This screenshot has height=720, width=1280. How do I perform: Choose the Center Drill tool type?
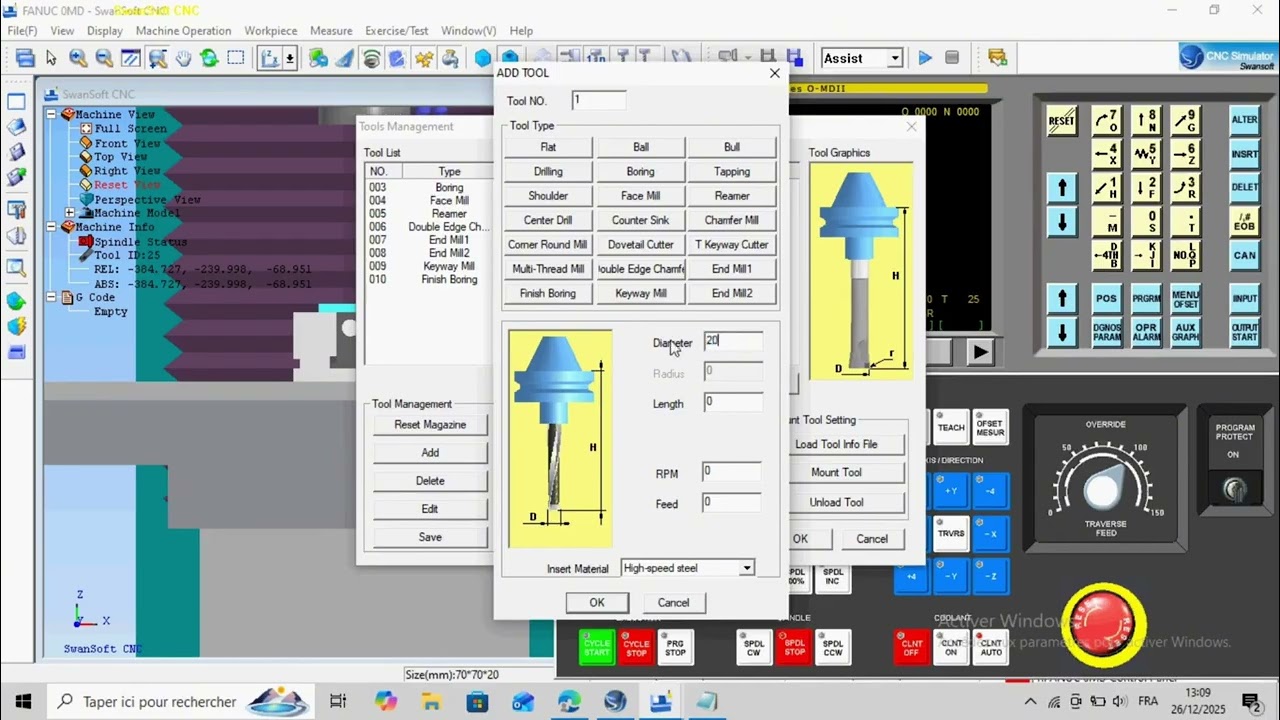click(x=548, y=220)
